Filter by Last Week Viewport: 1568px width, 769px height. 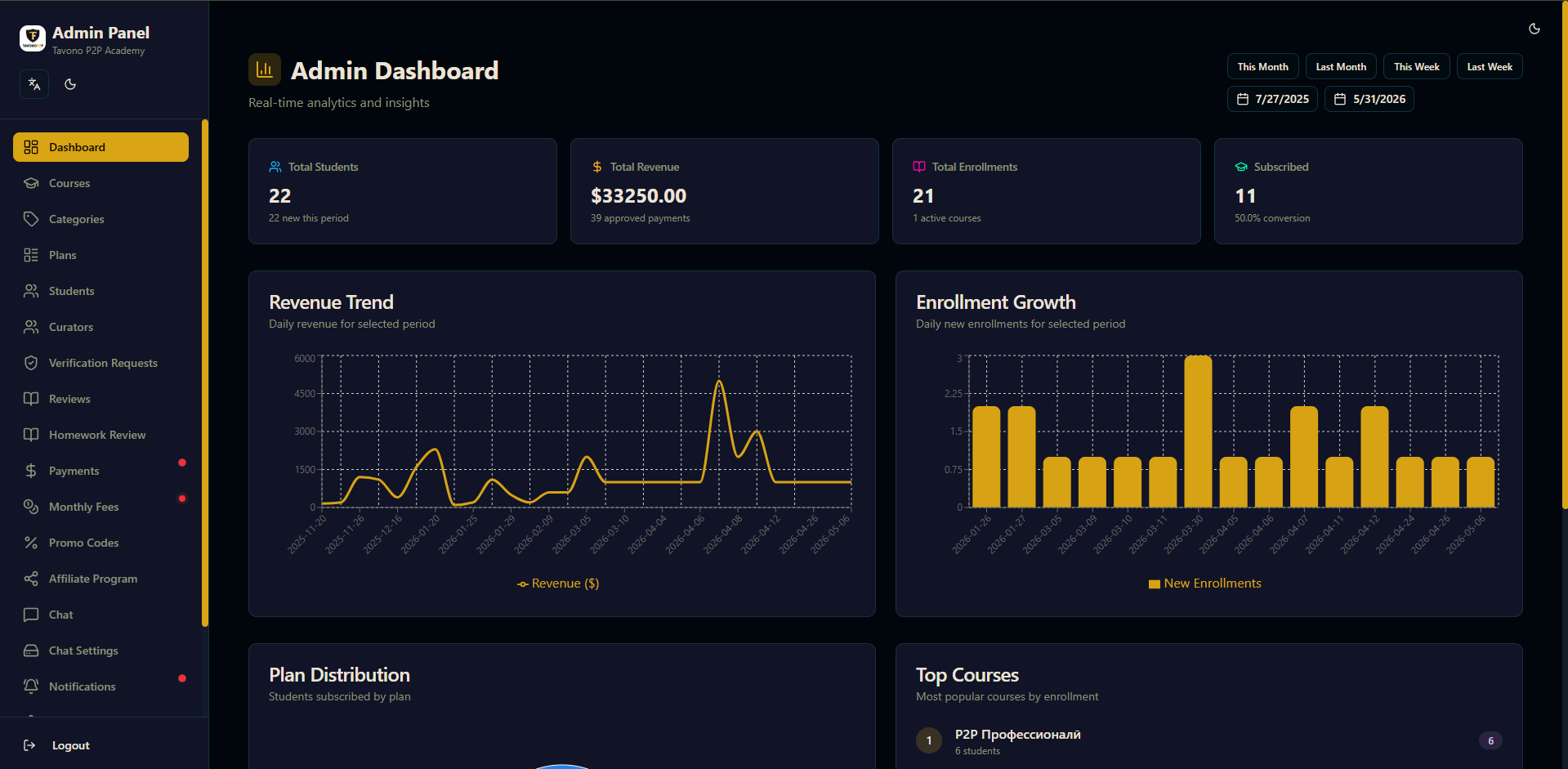click(x=1490, y=67)
